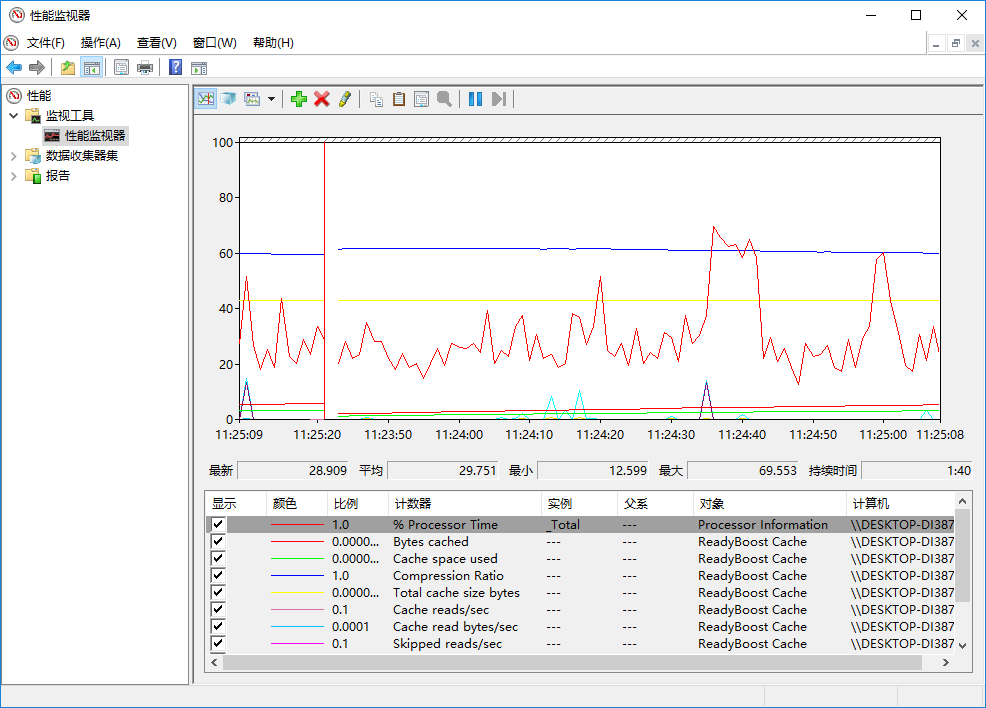
Task: Click horizontal scroll left arrow
Action: point(214,663)
